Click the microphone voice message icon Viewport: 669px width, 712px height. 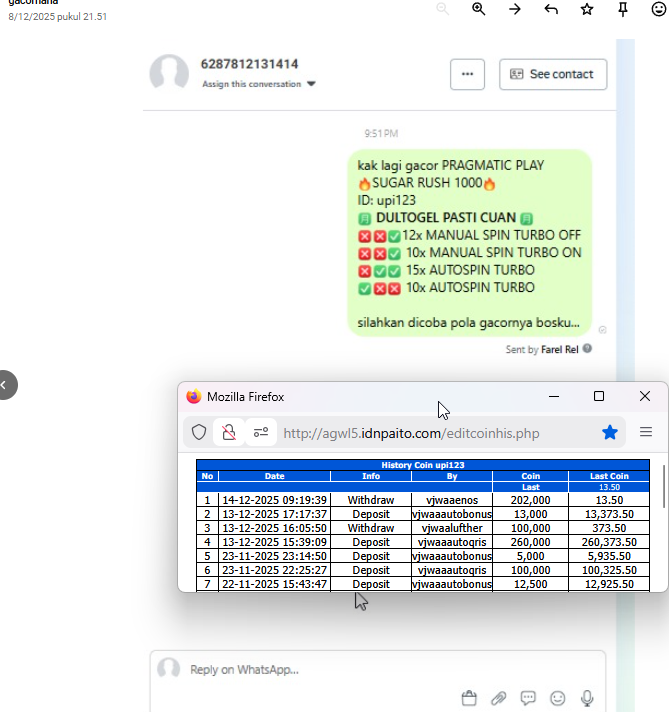587,698
